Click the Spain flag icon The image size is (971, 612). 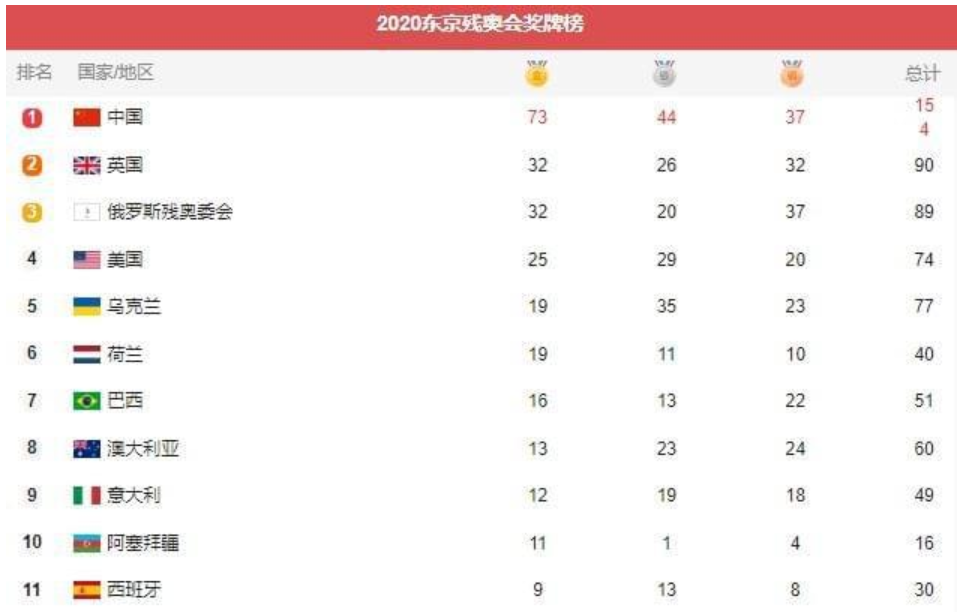[87, 590]
